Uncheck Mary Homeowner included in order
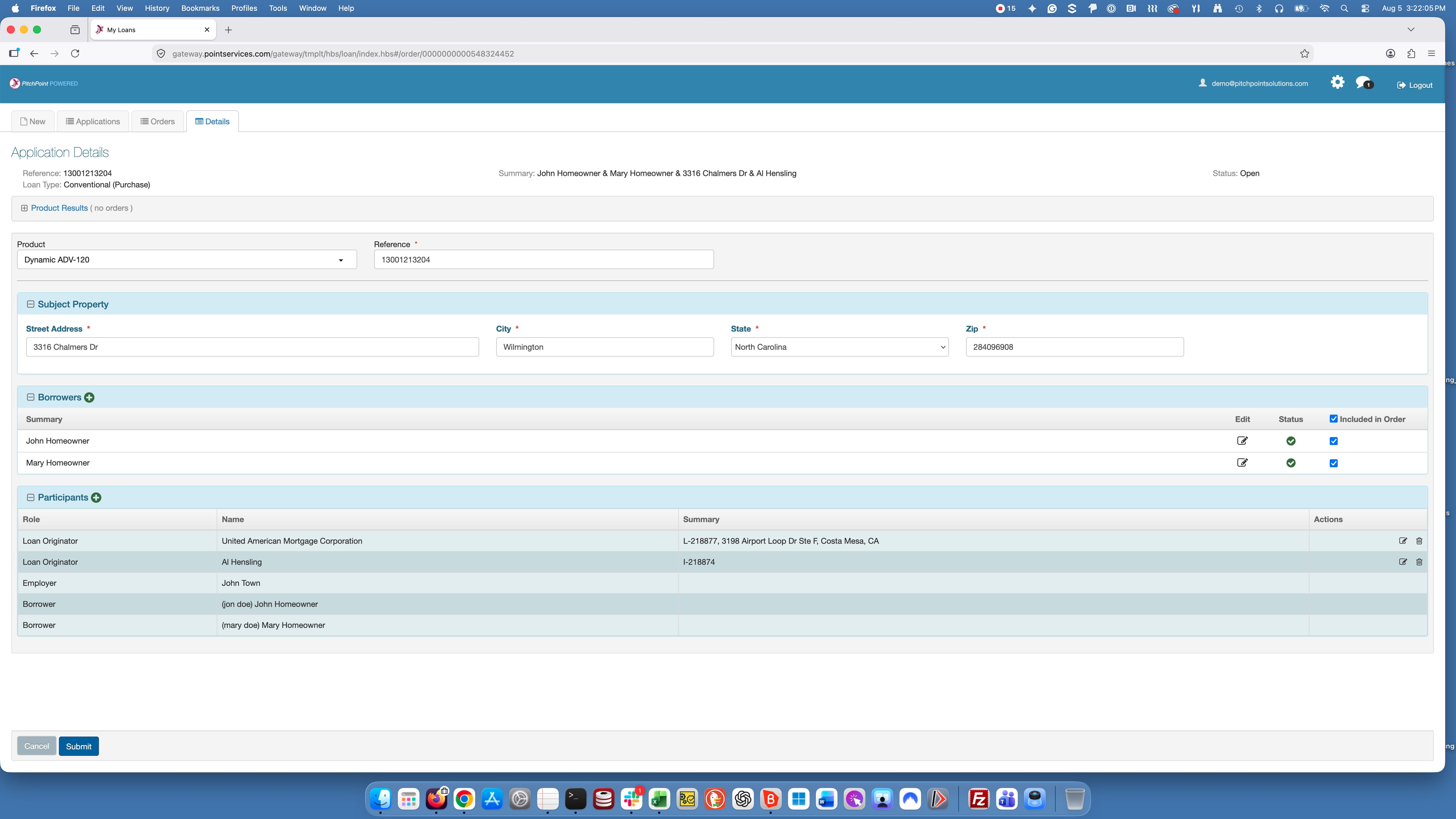 1333,463
